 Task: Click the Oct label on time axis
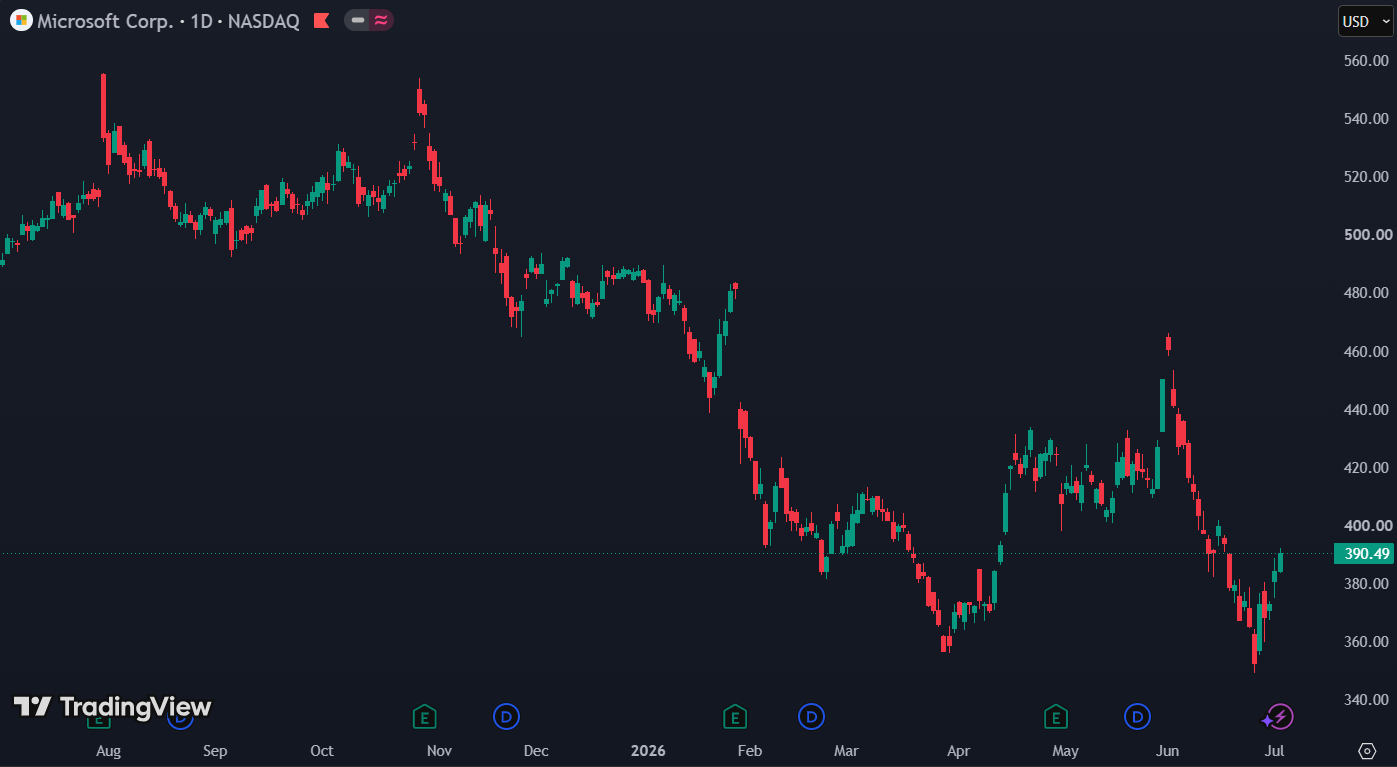(x=322, y=751)
